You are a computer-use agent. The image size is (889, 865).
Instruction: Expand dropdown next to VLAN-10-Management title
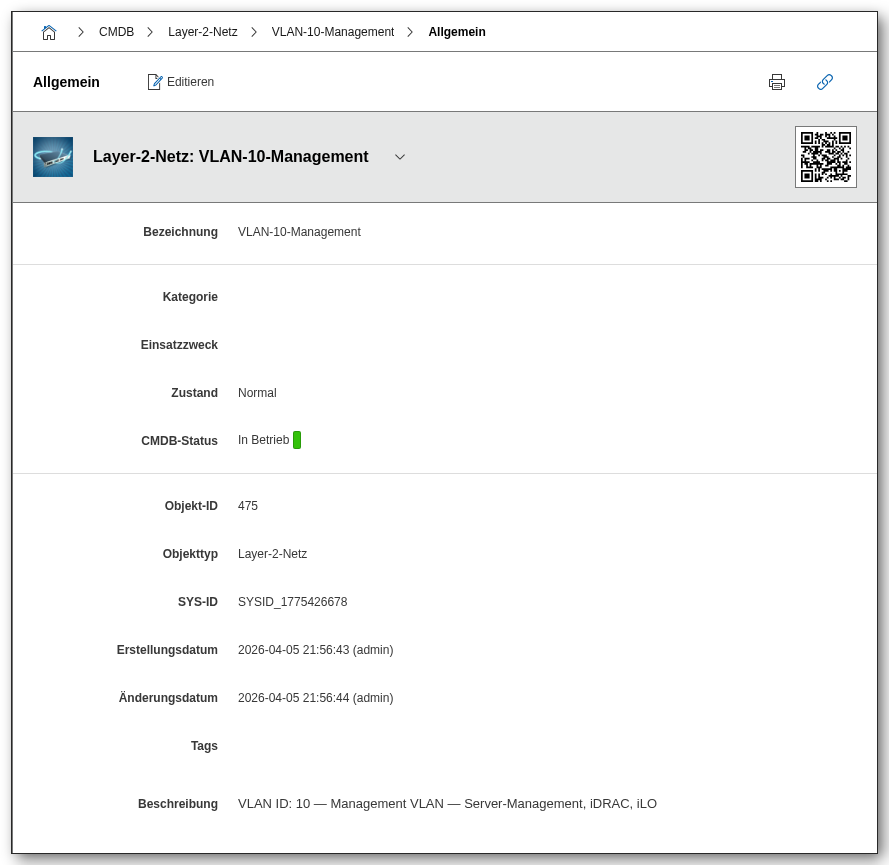(x=400, y=157)
